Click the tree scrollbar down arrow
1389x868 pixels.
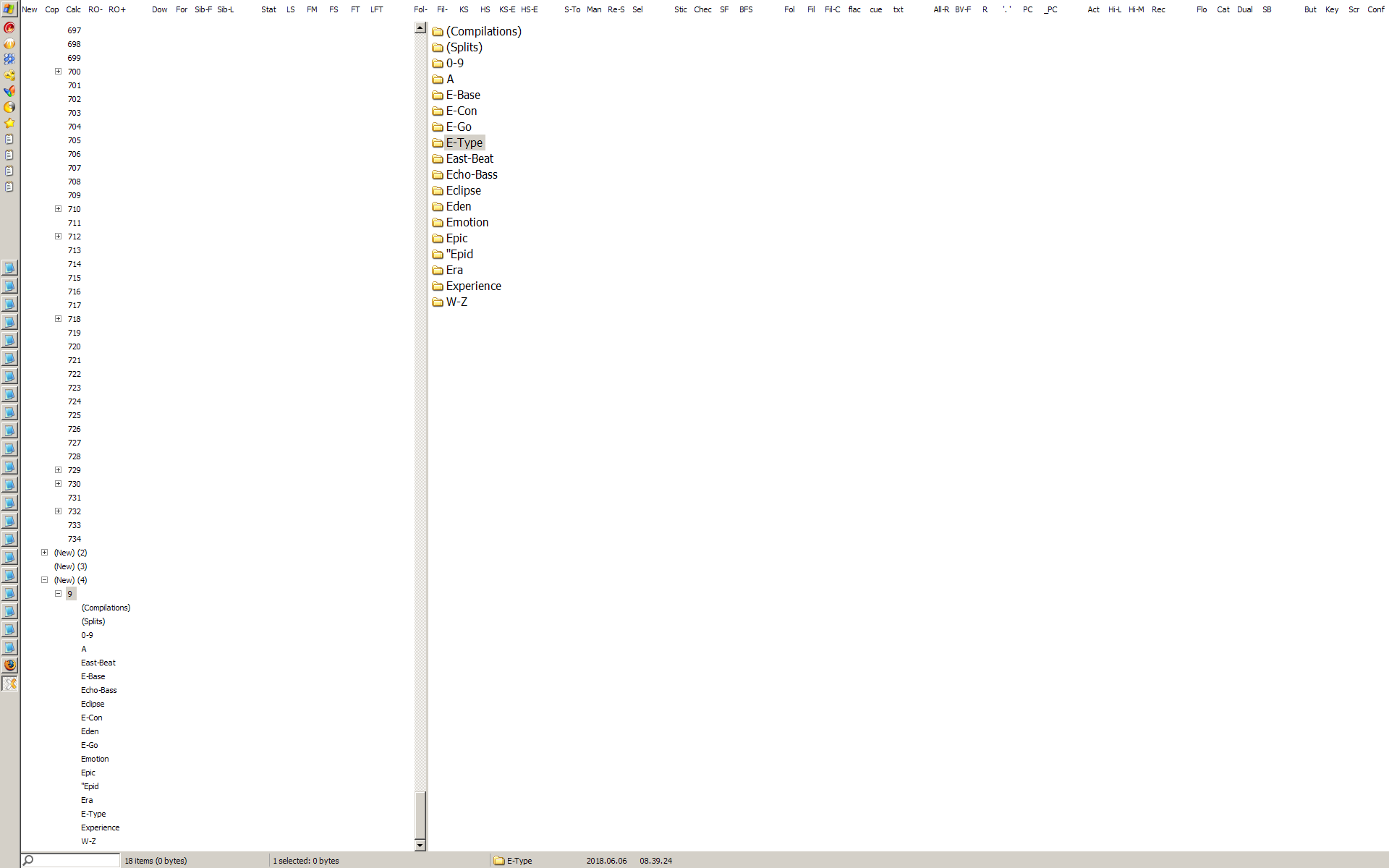pos(420,845)
